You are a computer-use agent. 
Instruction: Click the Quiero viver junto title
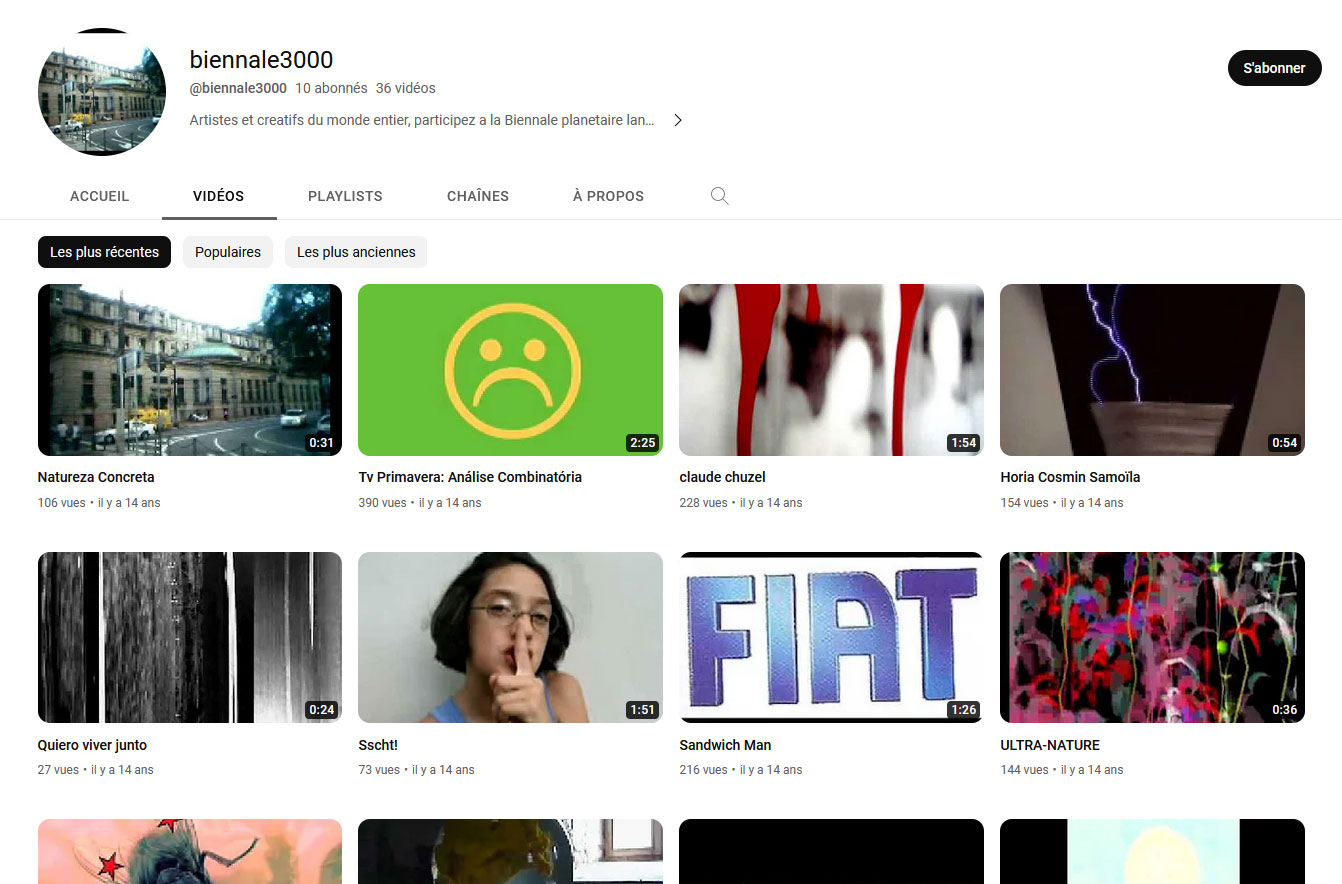[92, 745]
